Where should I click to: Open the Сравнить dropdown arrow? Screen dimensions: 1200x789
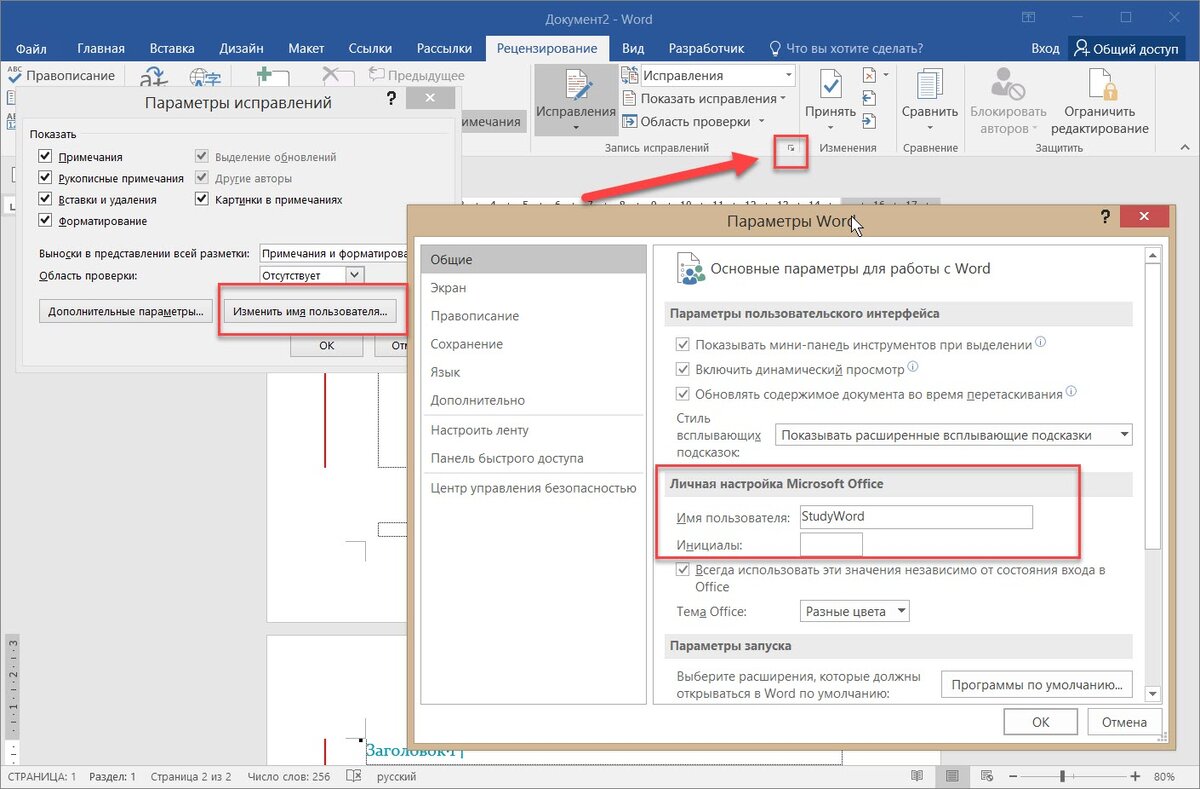coord(929,127)
